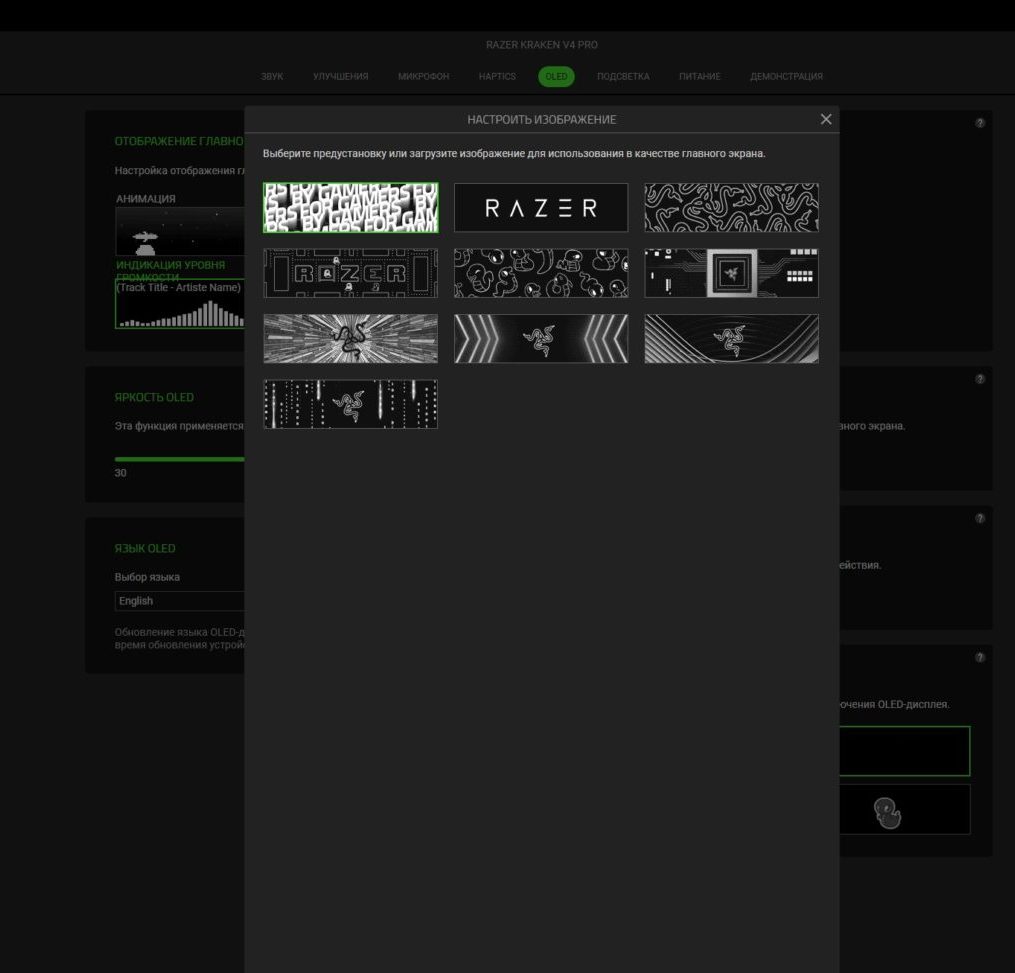Select the curved wave lines preset

(731, 339)
